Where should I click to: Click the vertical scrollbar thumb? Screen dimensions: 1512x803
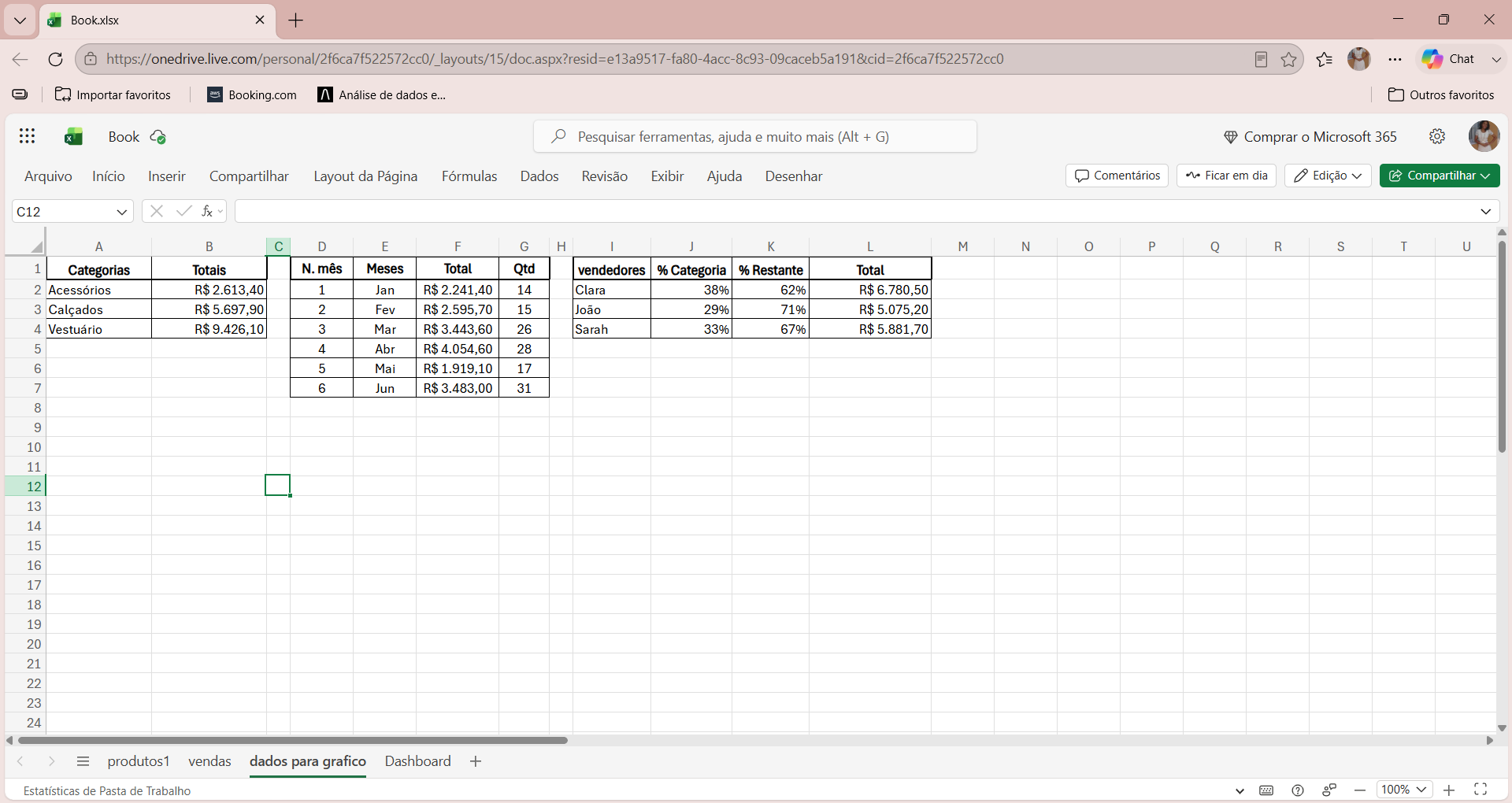1502,346
